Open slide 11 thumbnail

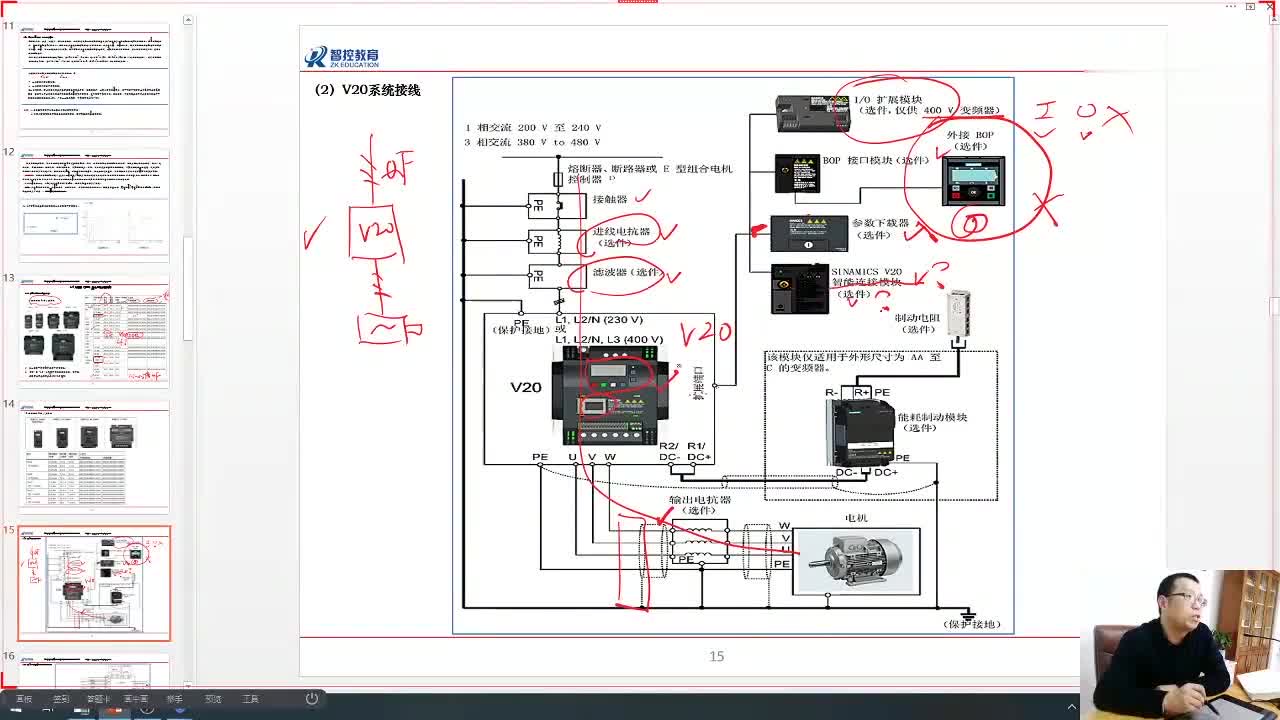94,79
